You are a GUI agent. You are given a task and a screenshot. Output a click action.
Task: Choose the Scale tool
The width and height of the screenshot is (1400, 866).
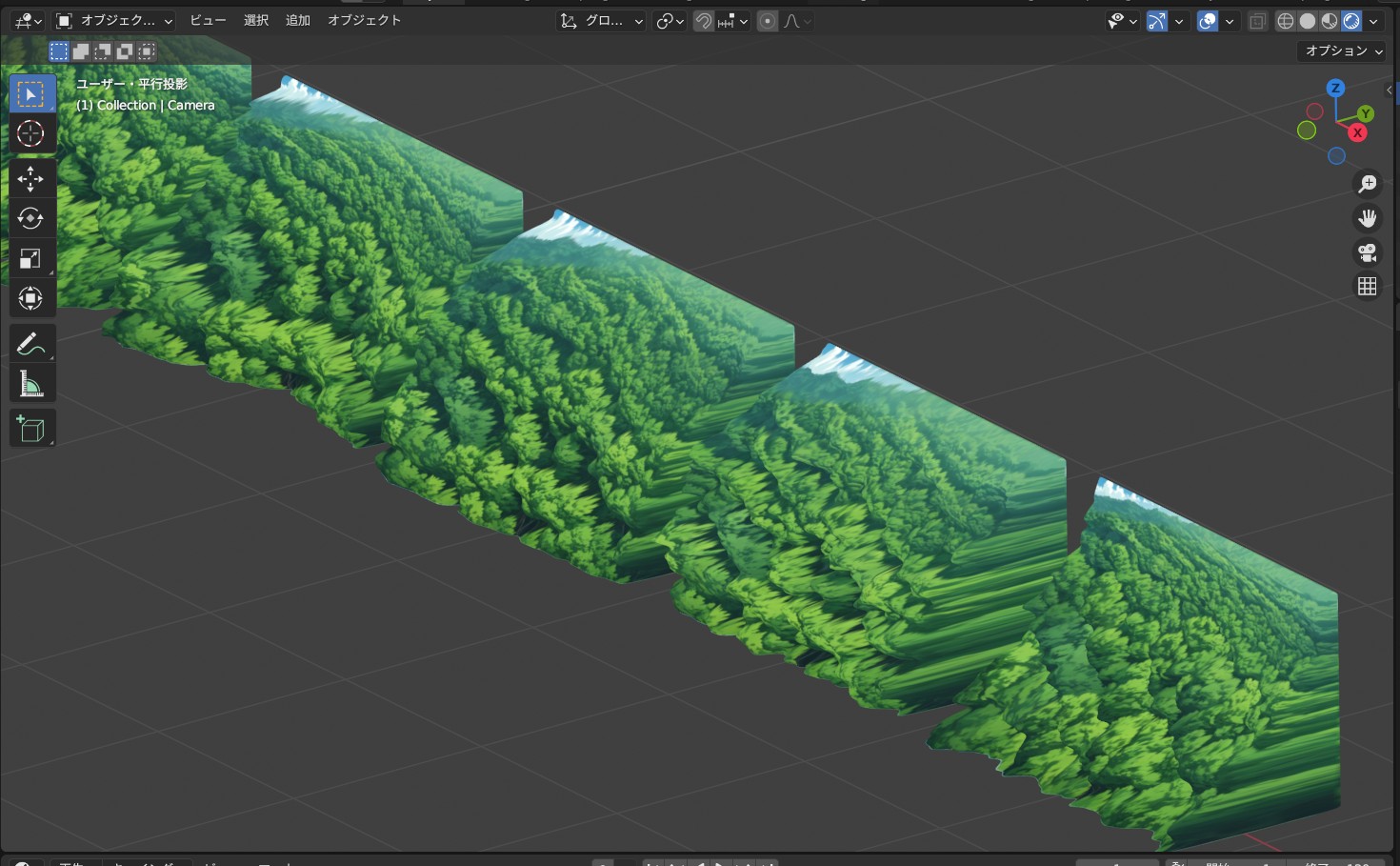point(30,258)
